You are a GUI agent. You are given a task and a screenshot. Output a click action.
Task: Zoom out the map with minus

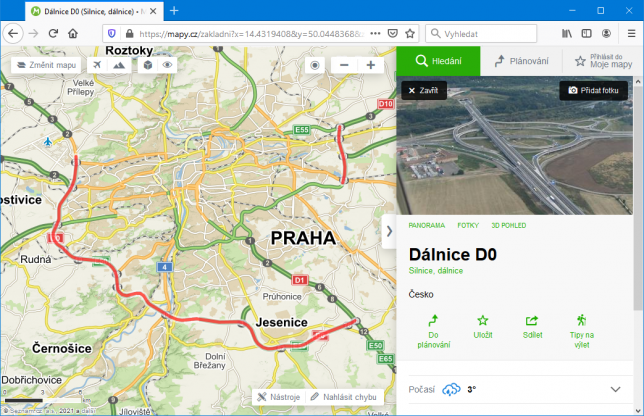click(344, 65)
